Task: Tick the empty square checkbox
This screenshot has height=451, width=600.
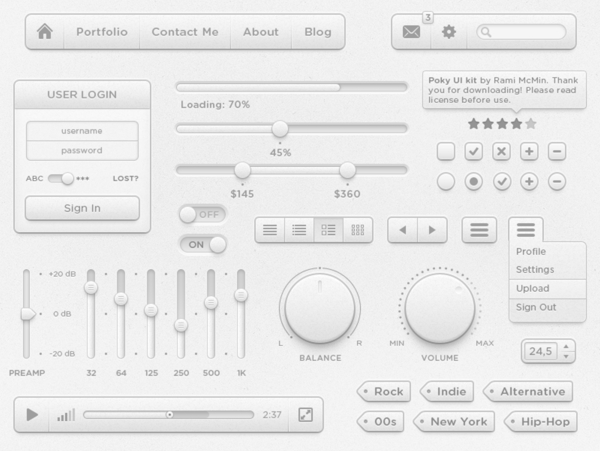Action: (446, 151)
